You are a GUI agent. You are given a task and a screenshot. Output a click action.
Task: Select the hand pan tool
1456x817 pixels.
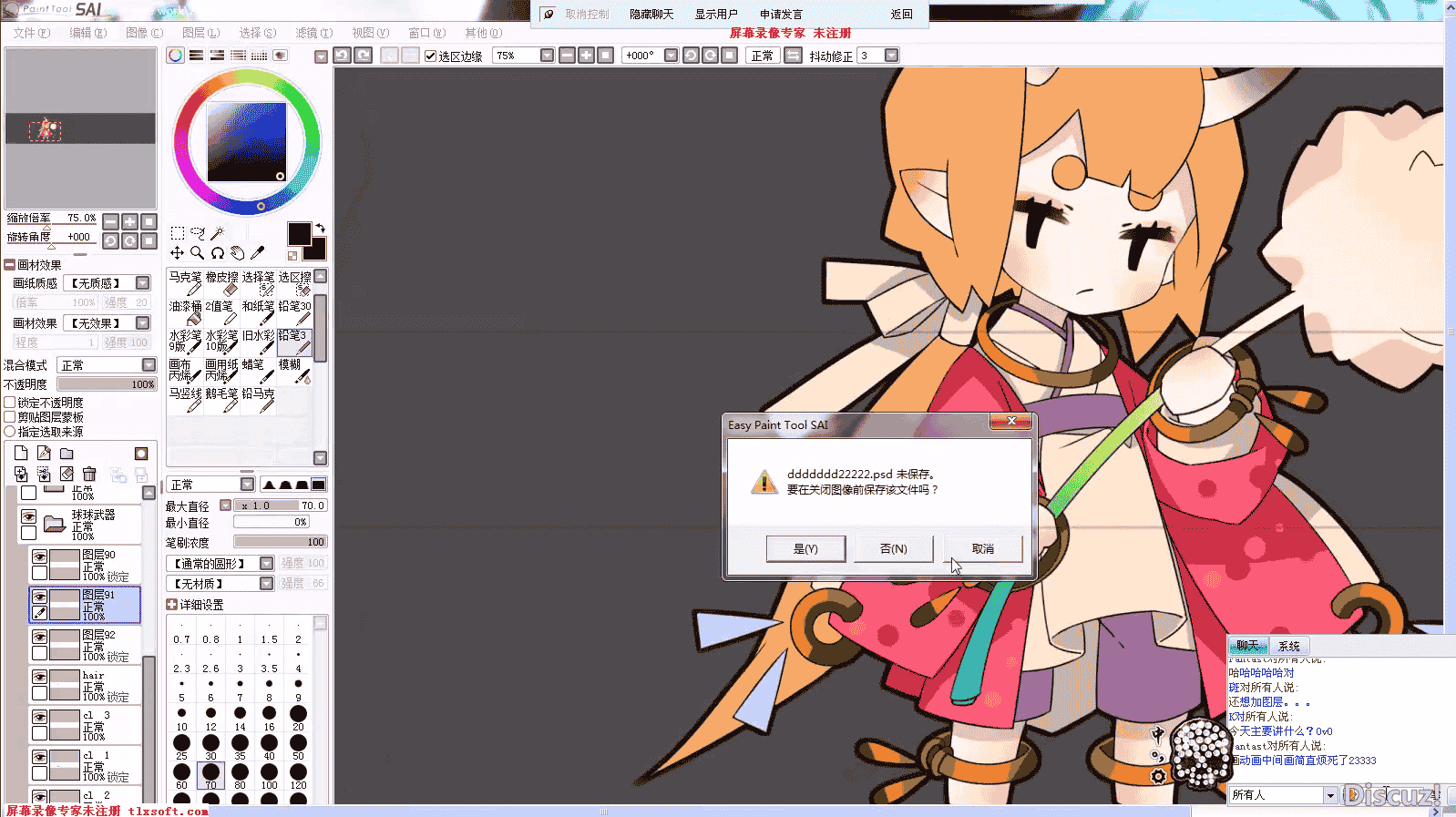tap(238, 252)
